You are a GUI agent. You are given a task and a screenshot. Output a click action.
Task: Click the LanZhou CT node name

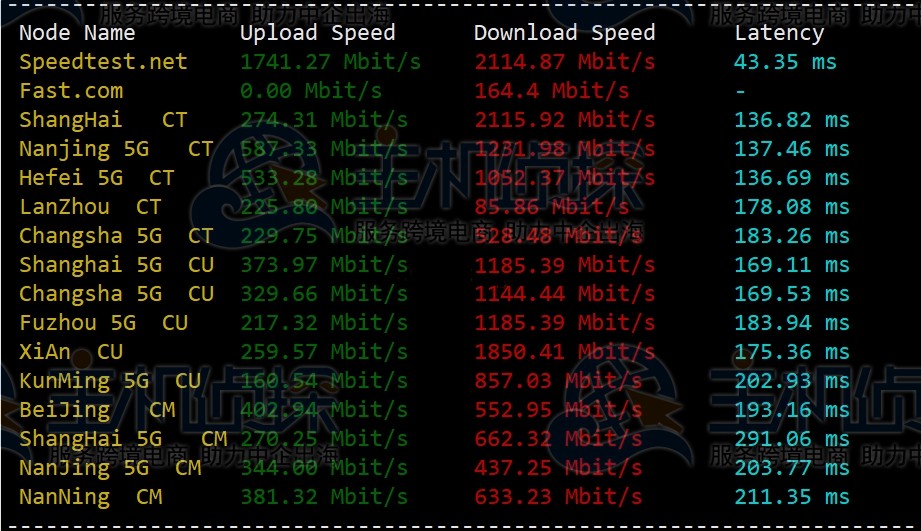point(90,207)
